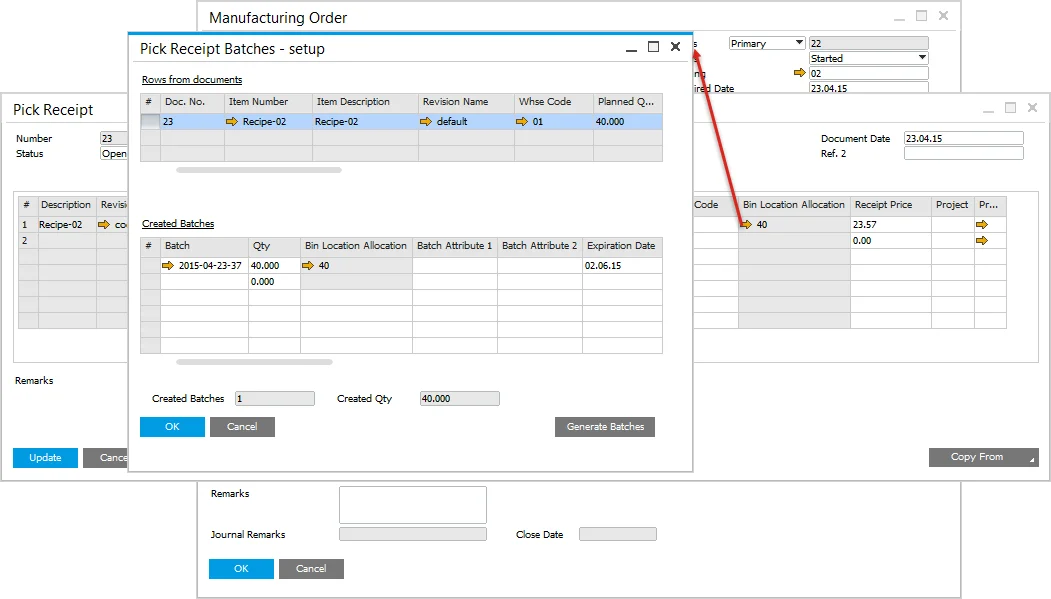Click link arrow next to Receipt Price 0.00
Image resolution: width=1051 pixels, height=599 pixels.
(x=982, y=241)
